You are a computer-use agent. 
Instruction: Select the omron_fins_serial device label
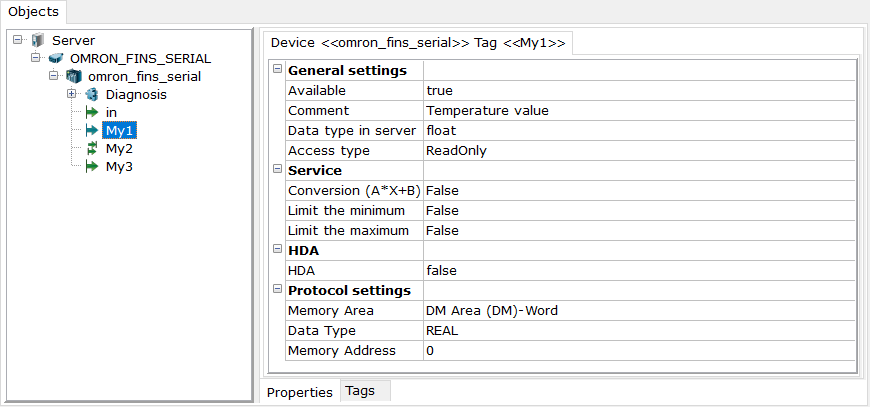[x=144, y=76]
